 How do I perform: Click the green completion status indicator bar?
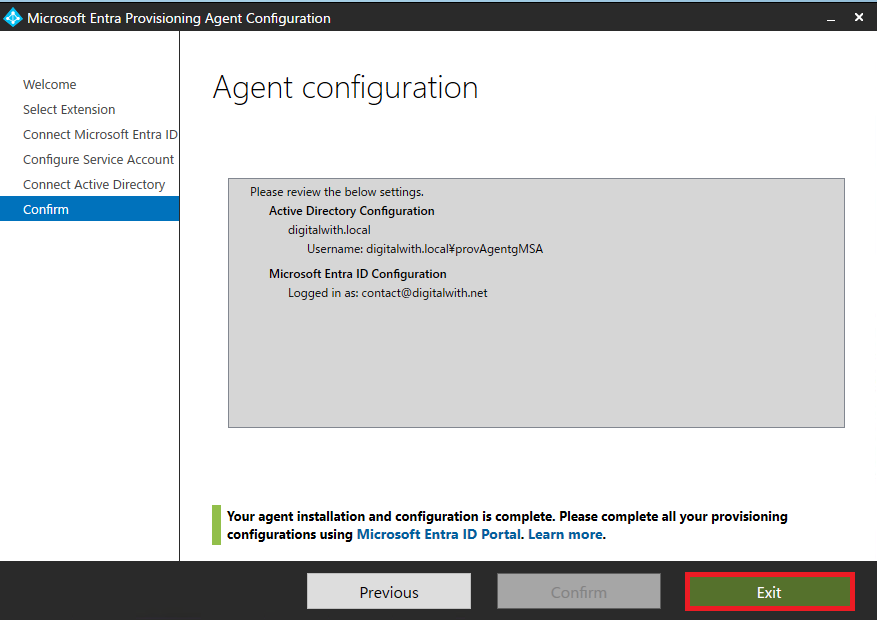coord(216,525)
